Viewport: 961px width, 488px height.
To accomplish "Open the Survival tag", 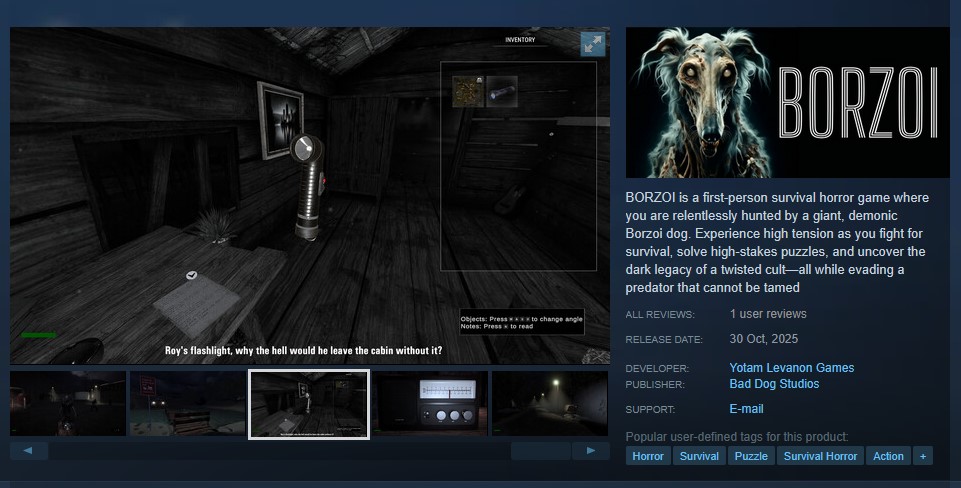I will [699, 456].
